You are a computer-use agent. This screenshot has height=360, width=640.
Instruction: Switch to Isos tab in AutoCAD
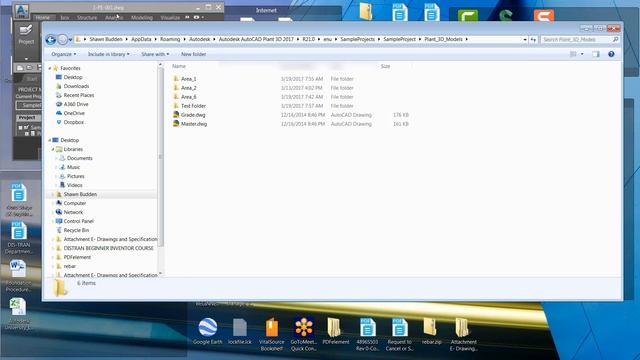click(64, 18)
